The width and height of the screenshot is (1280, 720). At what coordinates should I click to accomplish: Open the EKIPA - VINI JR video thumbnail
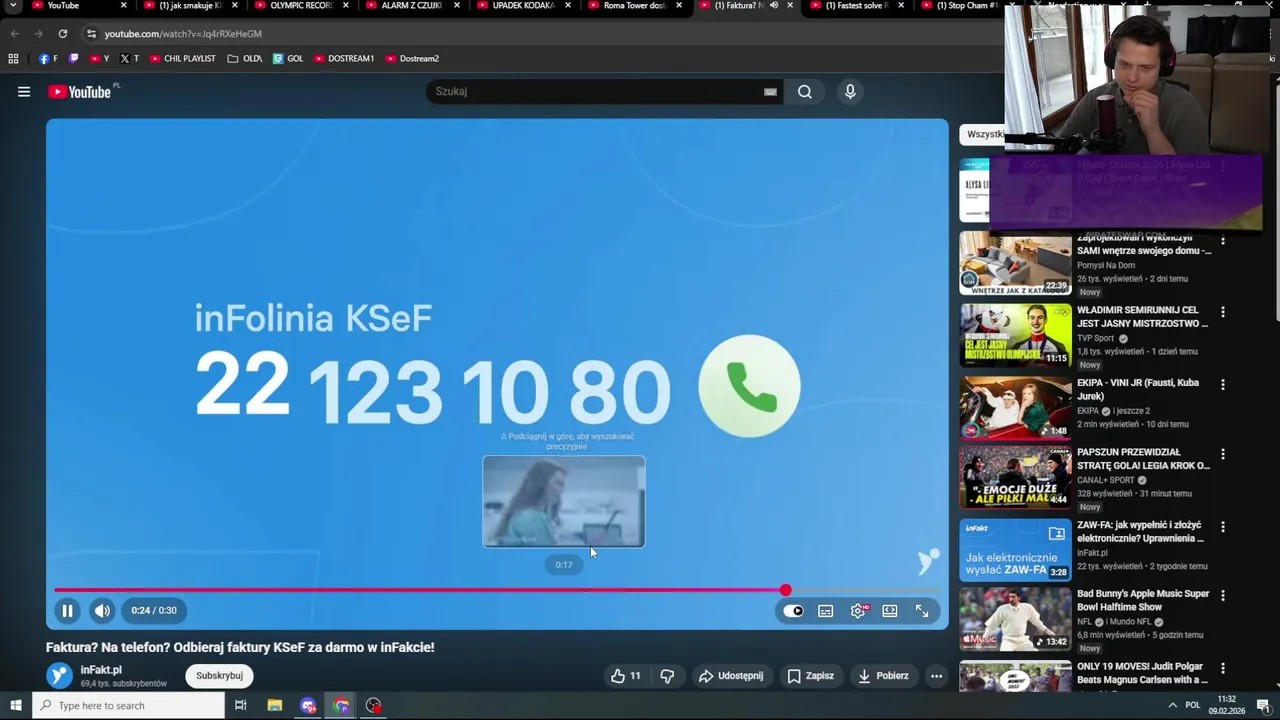pyautogui.click(x=1015, y=408)
